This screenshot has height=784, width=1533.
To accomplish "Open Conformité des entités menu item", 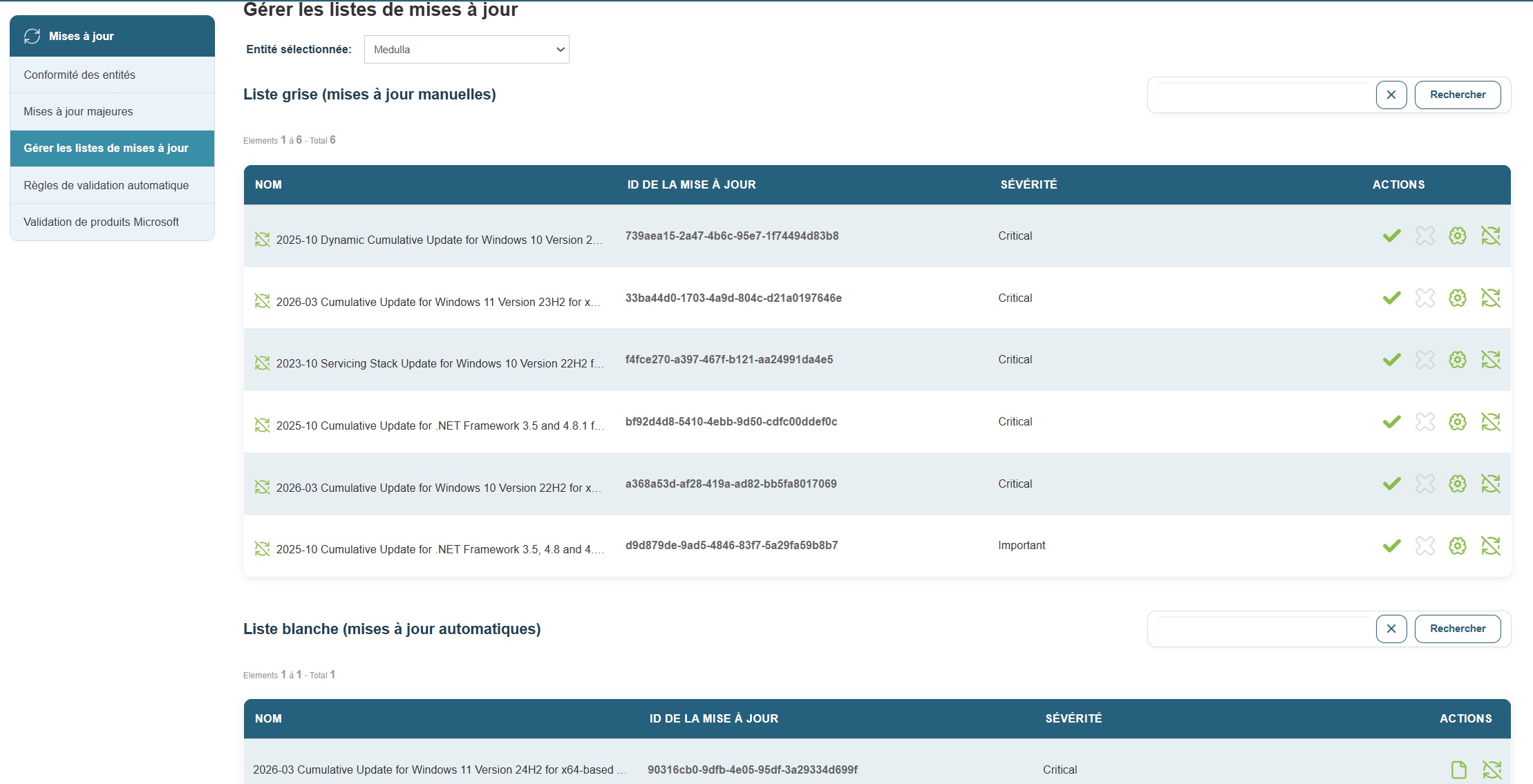I will [x=79, y=75].
